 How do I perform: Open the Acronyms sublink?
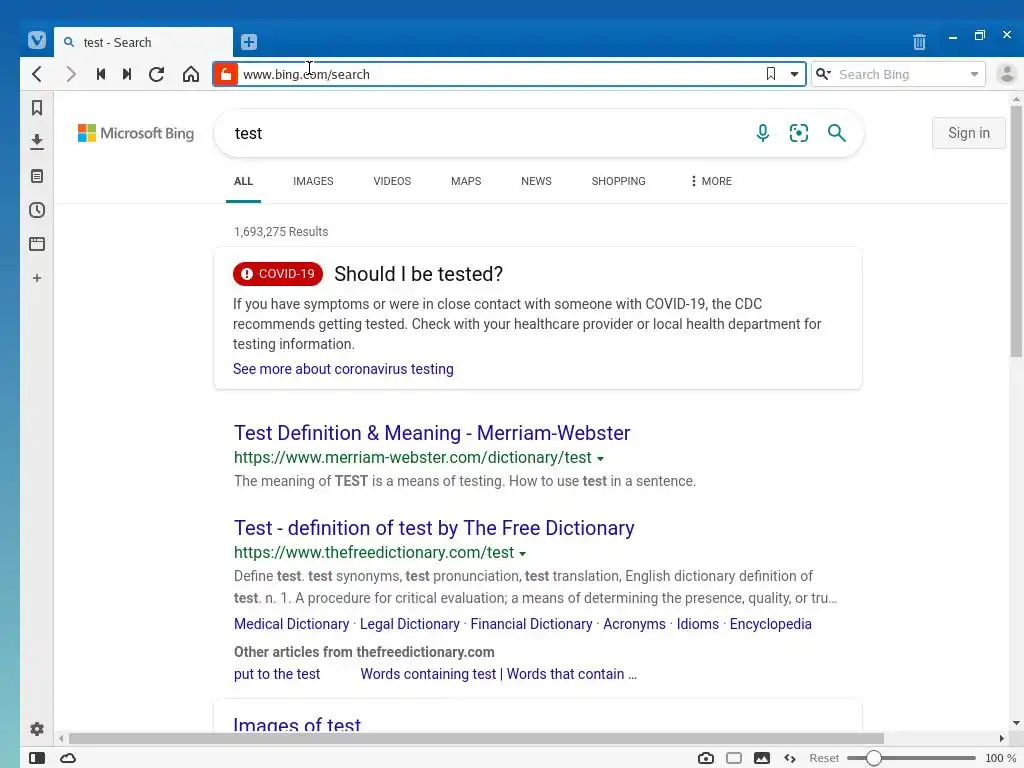634,624
